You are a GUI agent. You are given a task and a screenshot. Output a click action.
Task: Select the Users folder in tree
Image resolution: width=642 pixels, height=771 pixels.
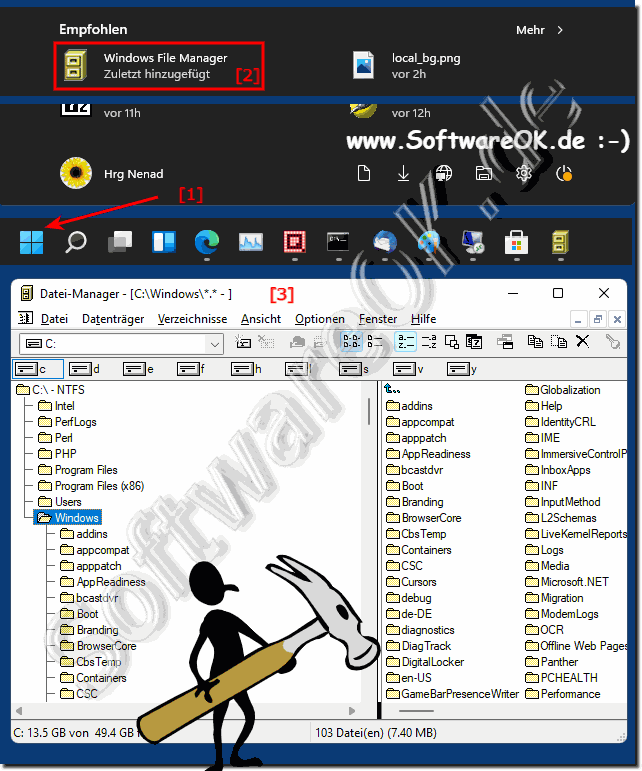tap(60, 502)
